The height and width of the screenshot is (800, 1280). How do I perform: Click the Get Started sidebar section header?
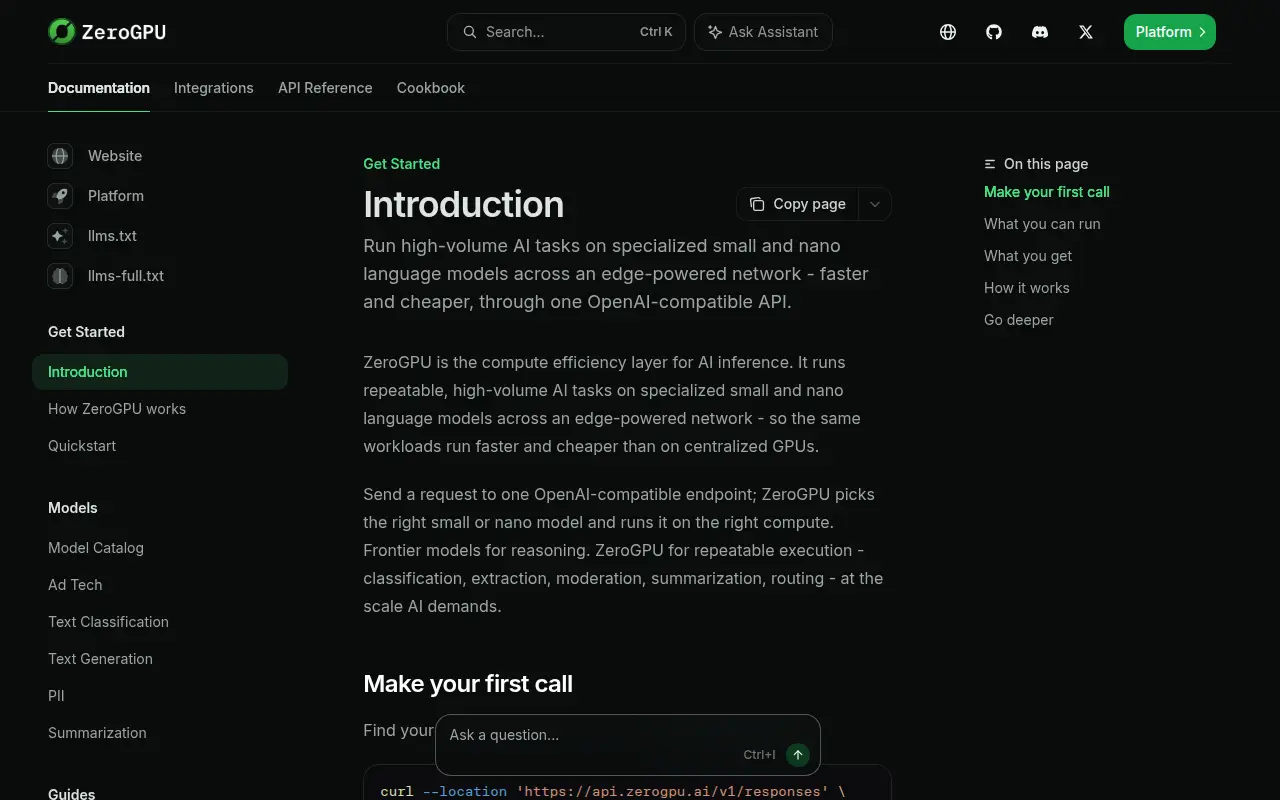(87, 332)
